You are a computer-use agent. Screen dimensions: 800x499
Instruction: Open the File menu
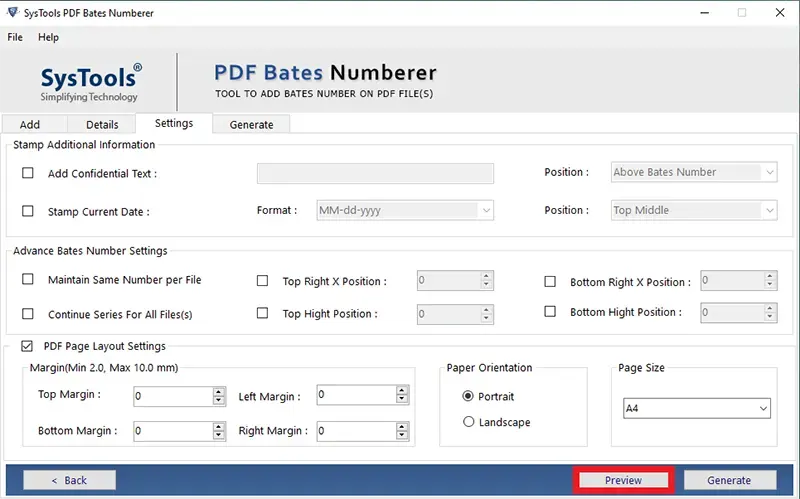pos(15,37)
